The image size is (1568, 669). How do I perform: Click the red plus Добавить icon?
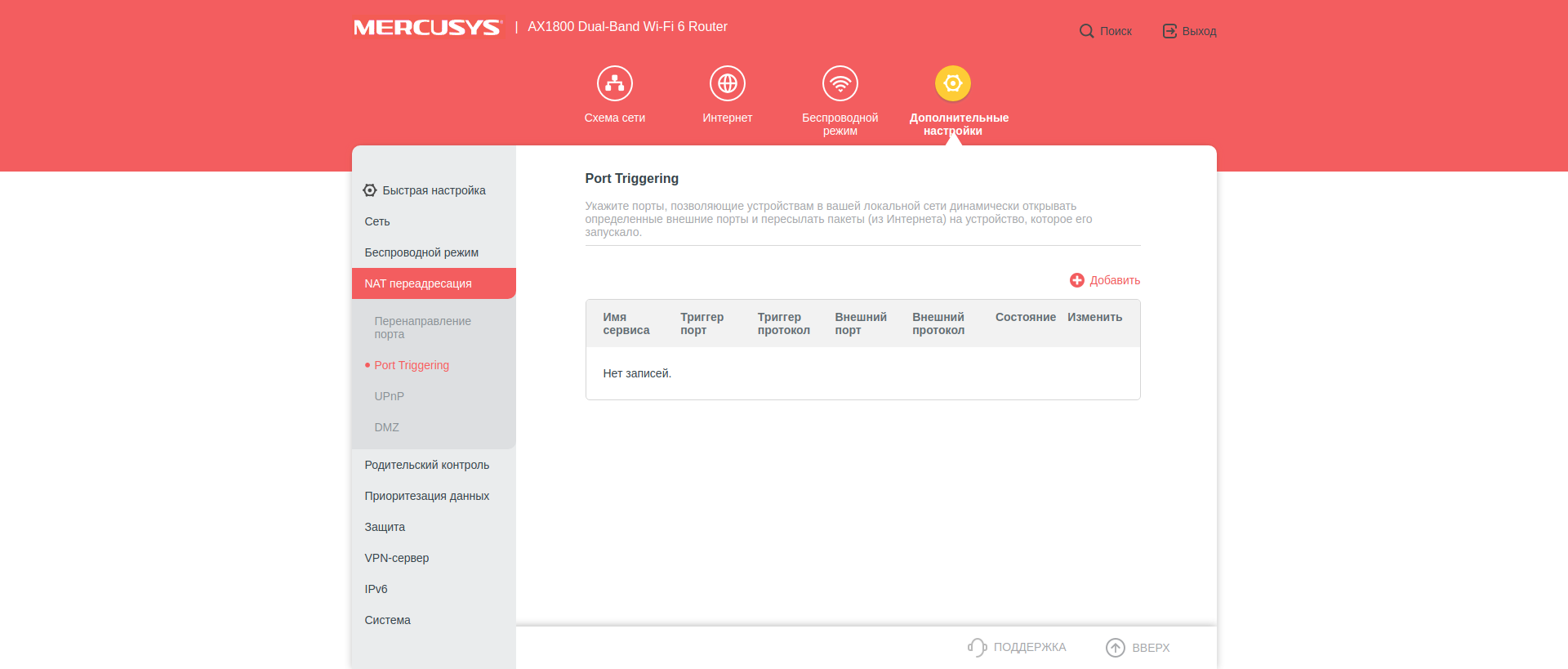click(x=1077, y=280)
